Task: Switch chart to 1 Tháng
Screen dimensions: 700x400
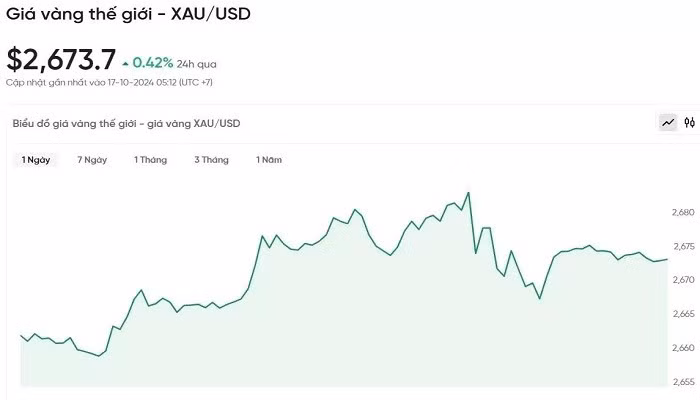Action: (151, 160)
